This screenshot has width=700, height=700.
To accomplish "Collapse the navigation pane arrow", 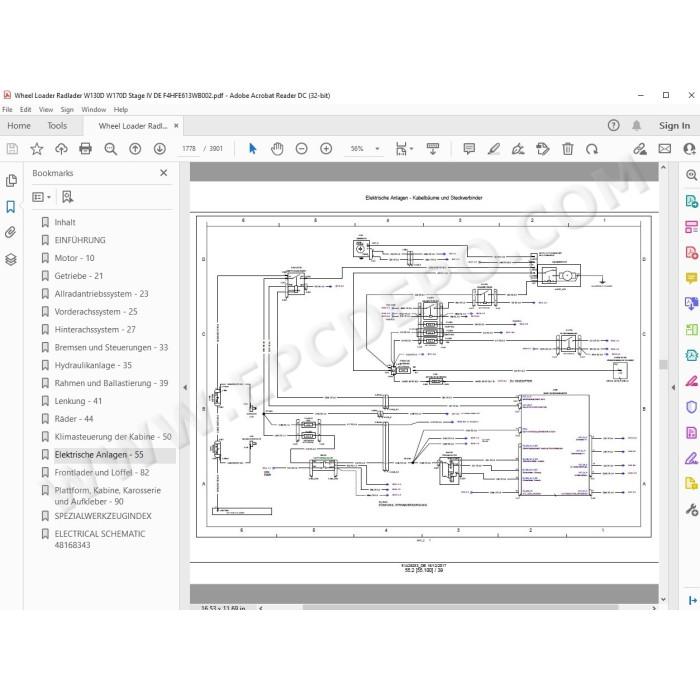I will click(x=185, y=388).
